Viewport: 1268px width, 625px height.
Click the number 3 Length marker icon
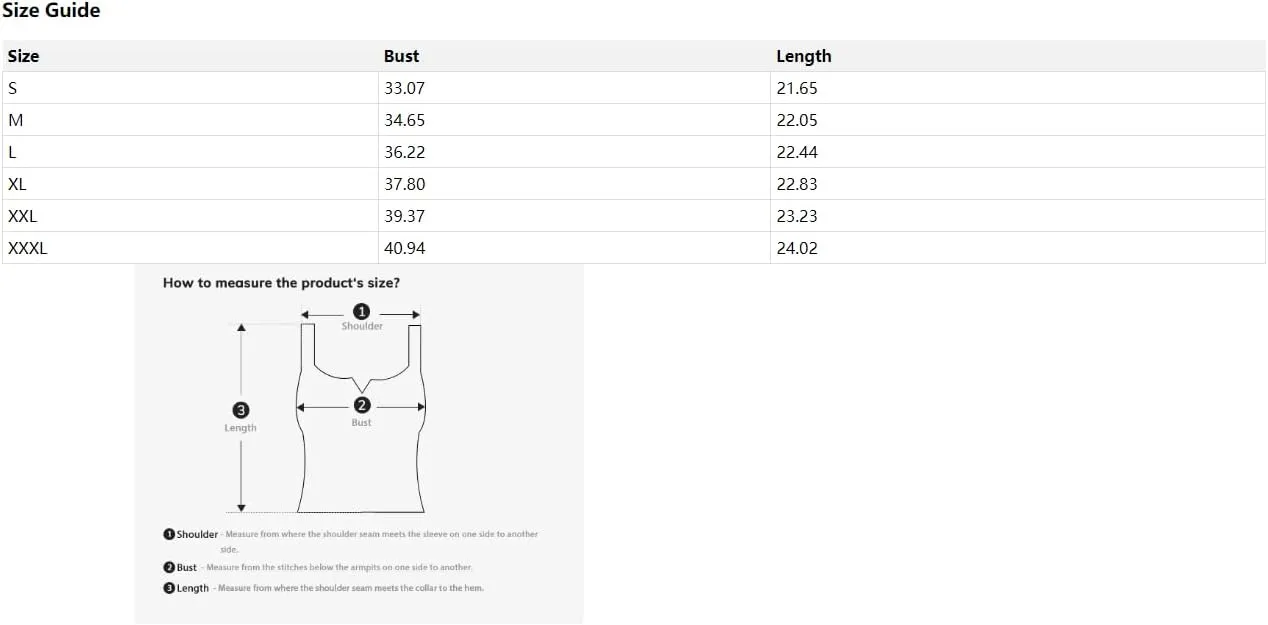[240, 410]
